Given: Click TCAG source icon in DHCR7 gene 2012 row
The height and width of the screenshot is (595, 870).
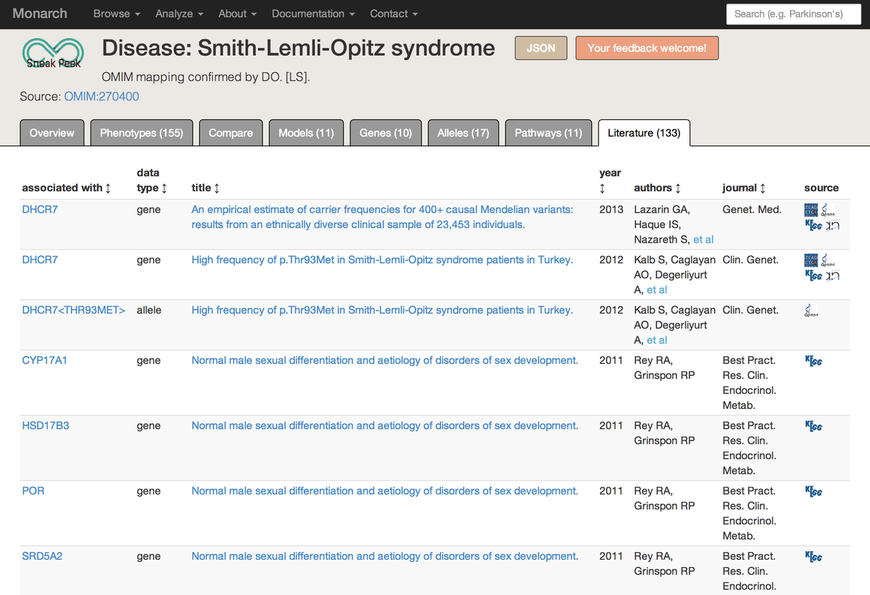Looking at the screenshot, I should click(811, 260).
